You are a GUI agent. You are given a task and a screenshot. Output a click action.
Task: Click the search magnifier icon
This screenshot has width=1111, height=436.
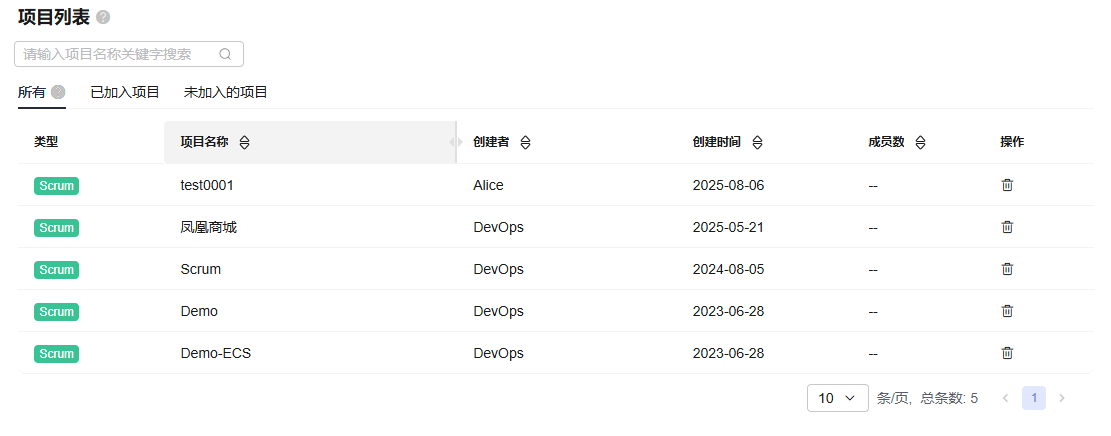(225, 54)
